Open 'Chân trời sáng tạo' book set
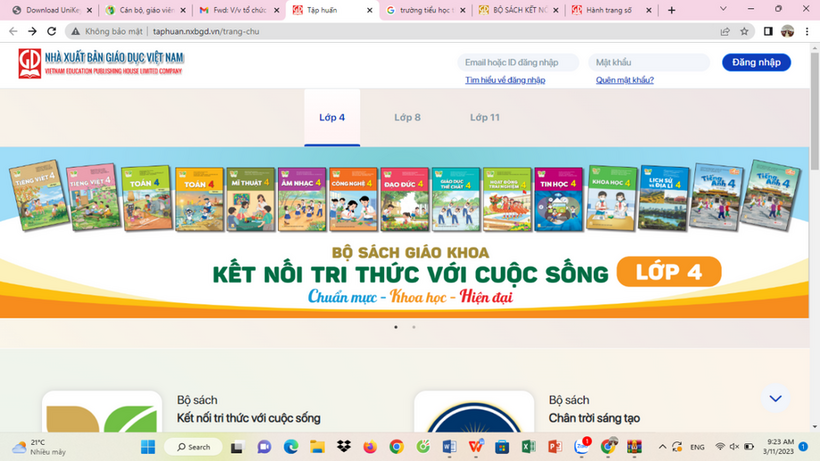820x461 pixels. pyautogui.click(x=594, y=418)
